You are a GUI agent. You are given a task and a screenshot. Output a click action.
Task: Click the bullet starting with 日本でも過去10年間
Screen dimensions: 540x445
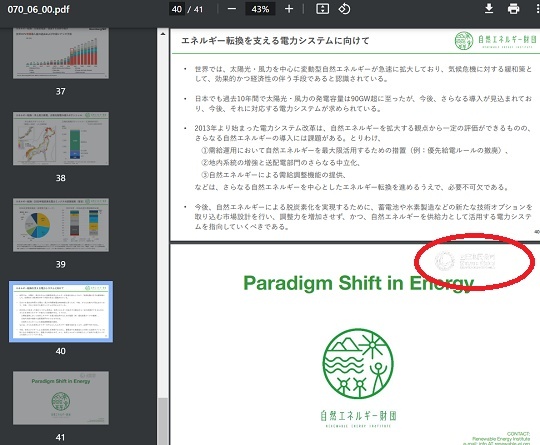coord(363,104)
